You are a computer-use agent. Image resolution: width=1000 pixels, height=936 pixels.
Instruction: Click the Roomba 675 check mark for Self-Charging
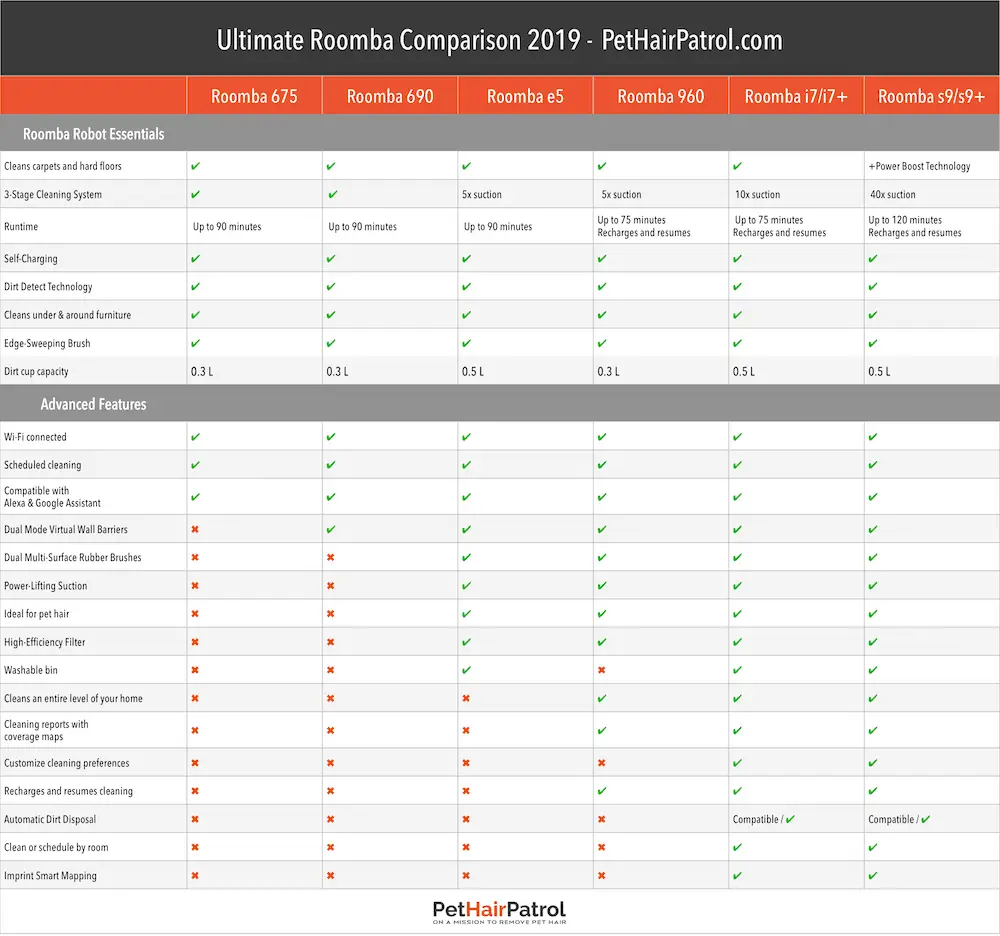coord(195,258)
